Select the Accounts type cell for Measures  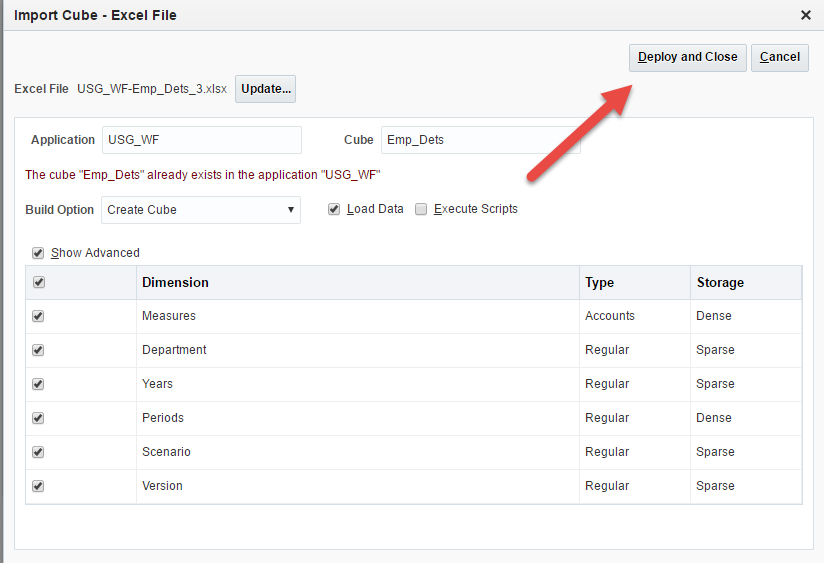[x=609, y=316]
